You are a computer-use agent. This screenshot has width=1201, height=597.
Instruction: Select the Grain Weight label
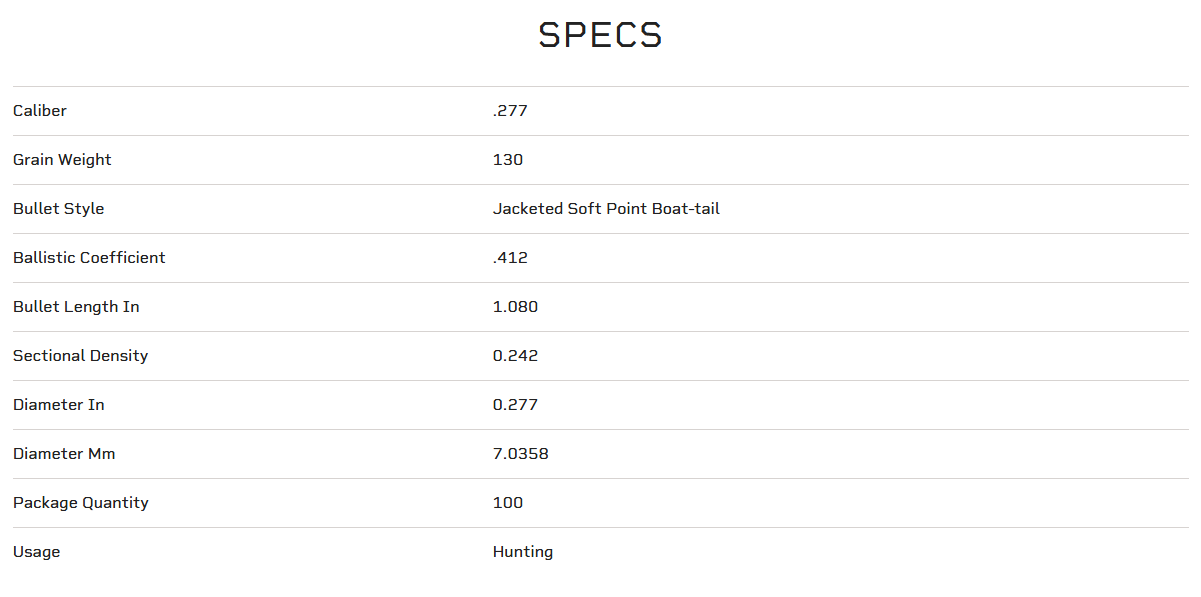(x=62, y=160)
